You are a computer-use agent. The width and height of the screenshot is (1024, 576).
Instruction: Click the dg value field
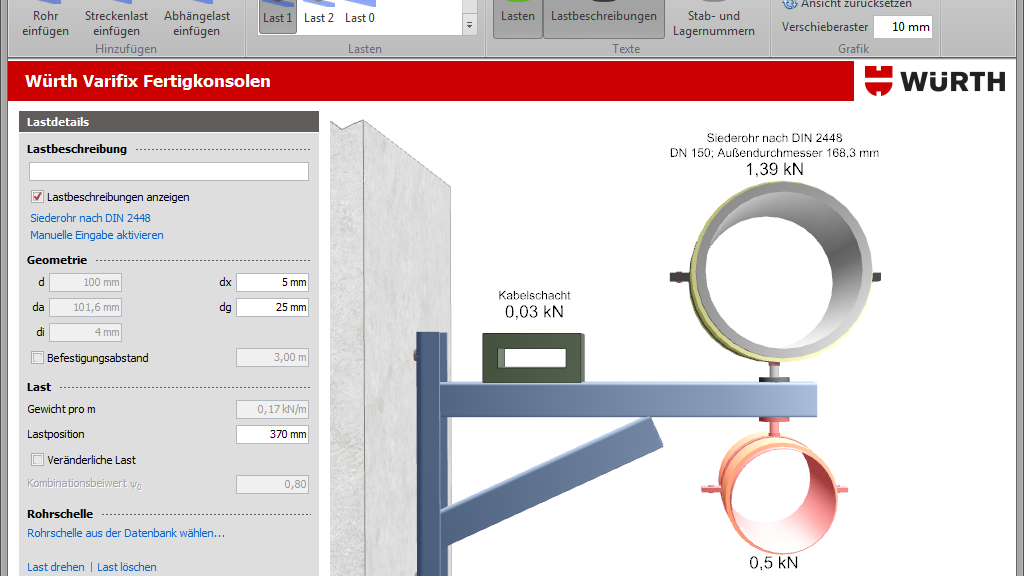272,307
